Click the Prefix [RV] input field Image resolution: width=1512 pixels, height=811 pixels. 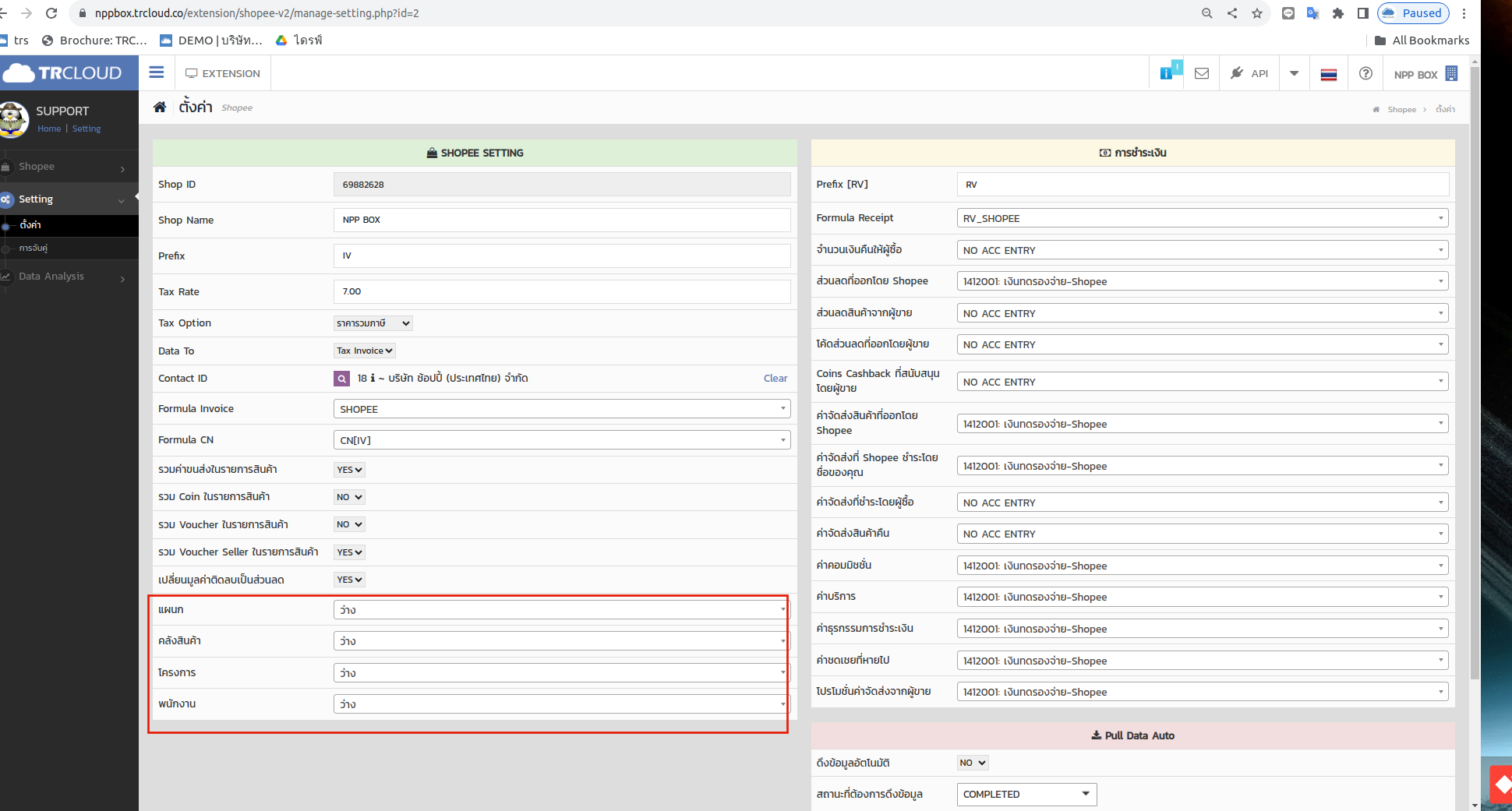coord(1203,185)
